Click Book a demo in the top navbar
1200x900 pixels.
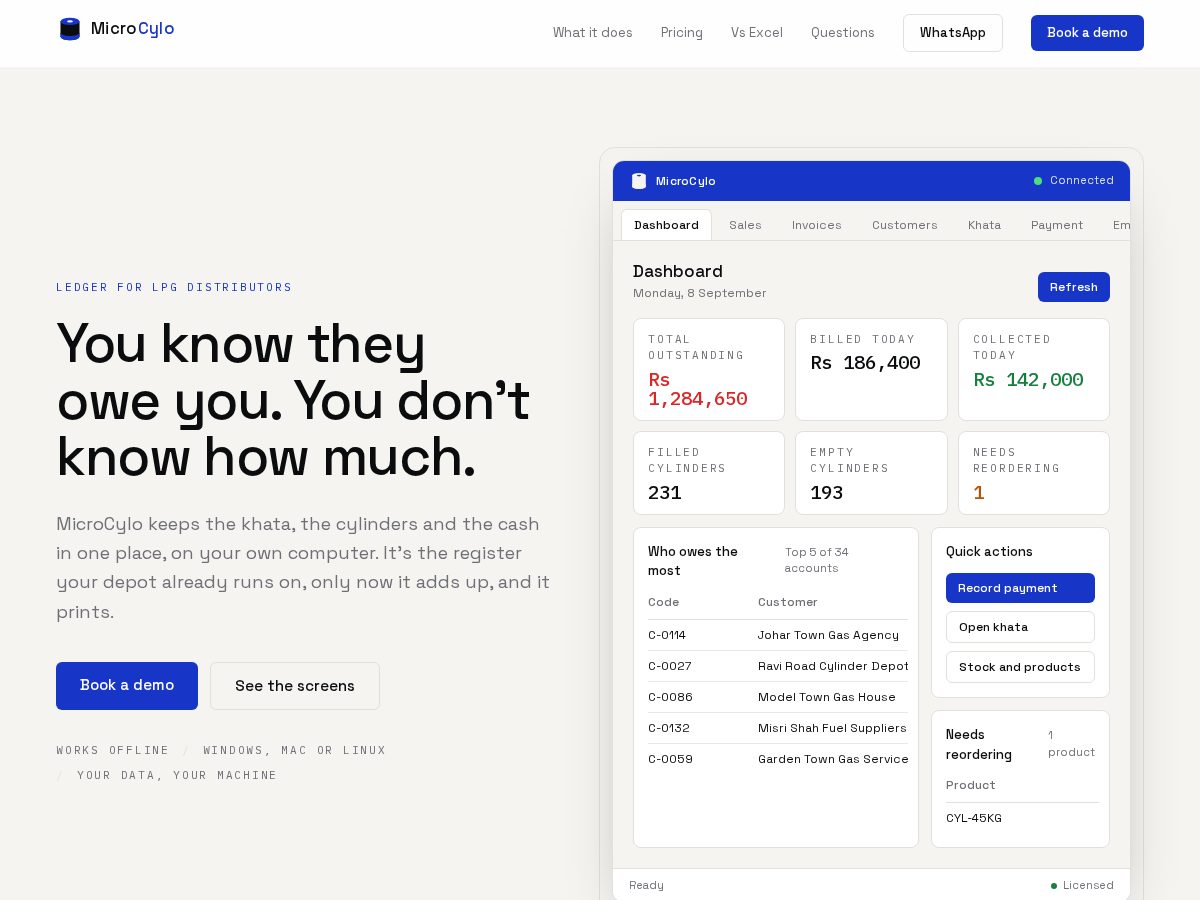[1087, 33]
